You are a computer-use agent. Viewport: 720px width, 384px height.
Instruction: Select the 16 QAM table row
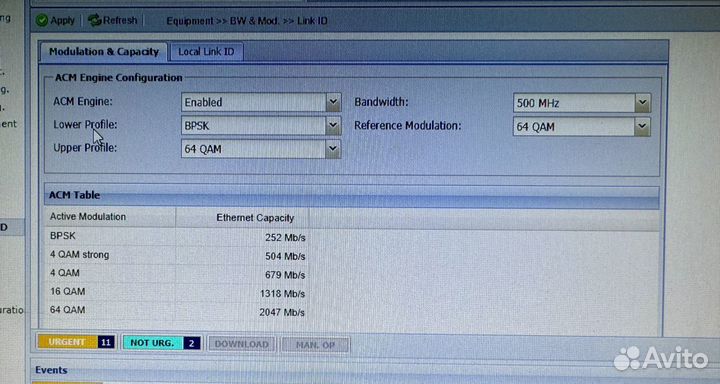177,293
